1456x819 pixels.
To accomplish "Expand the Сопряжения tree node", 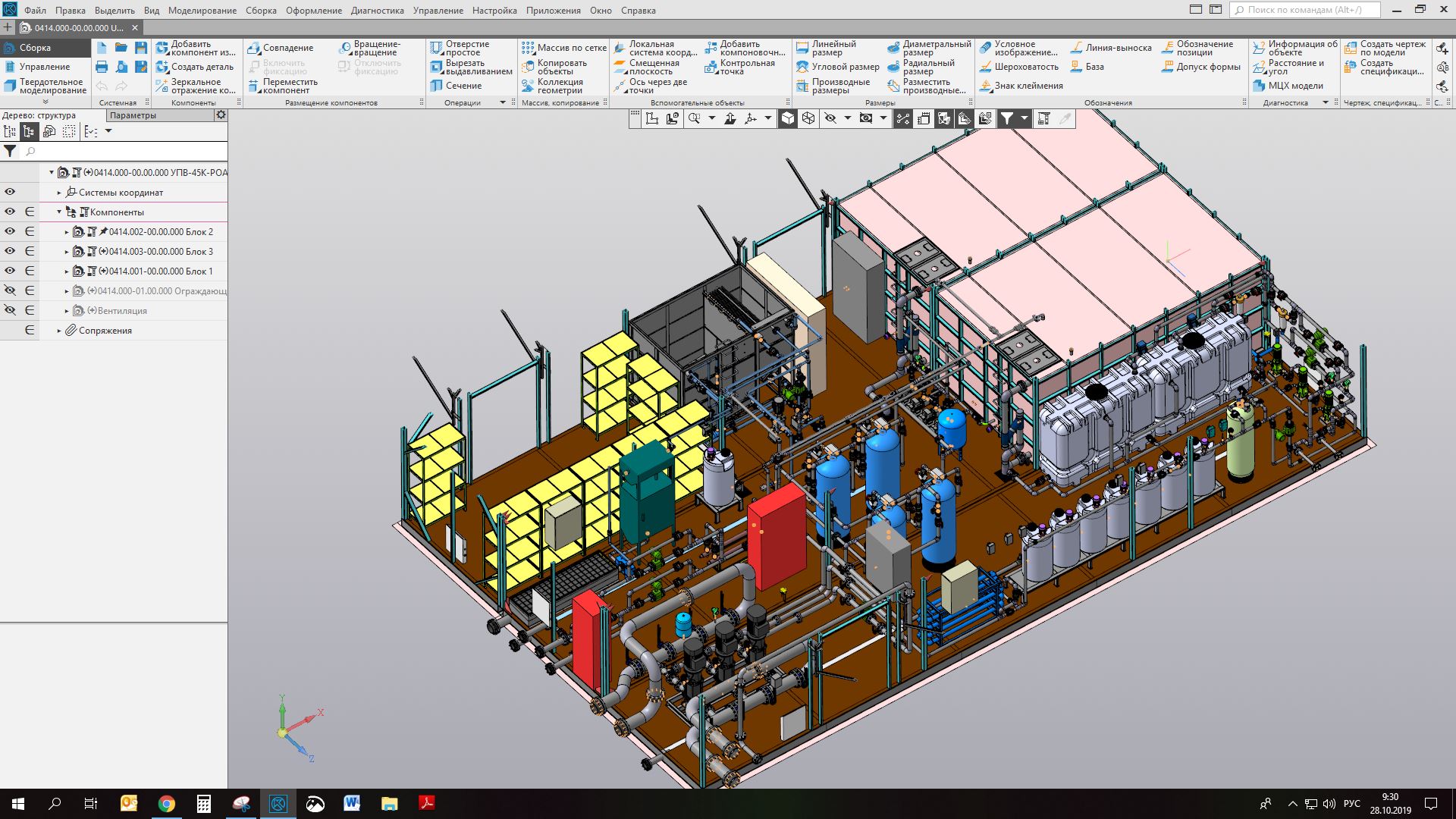I will pyautogui.click(x=59, y=331).
